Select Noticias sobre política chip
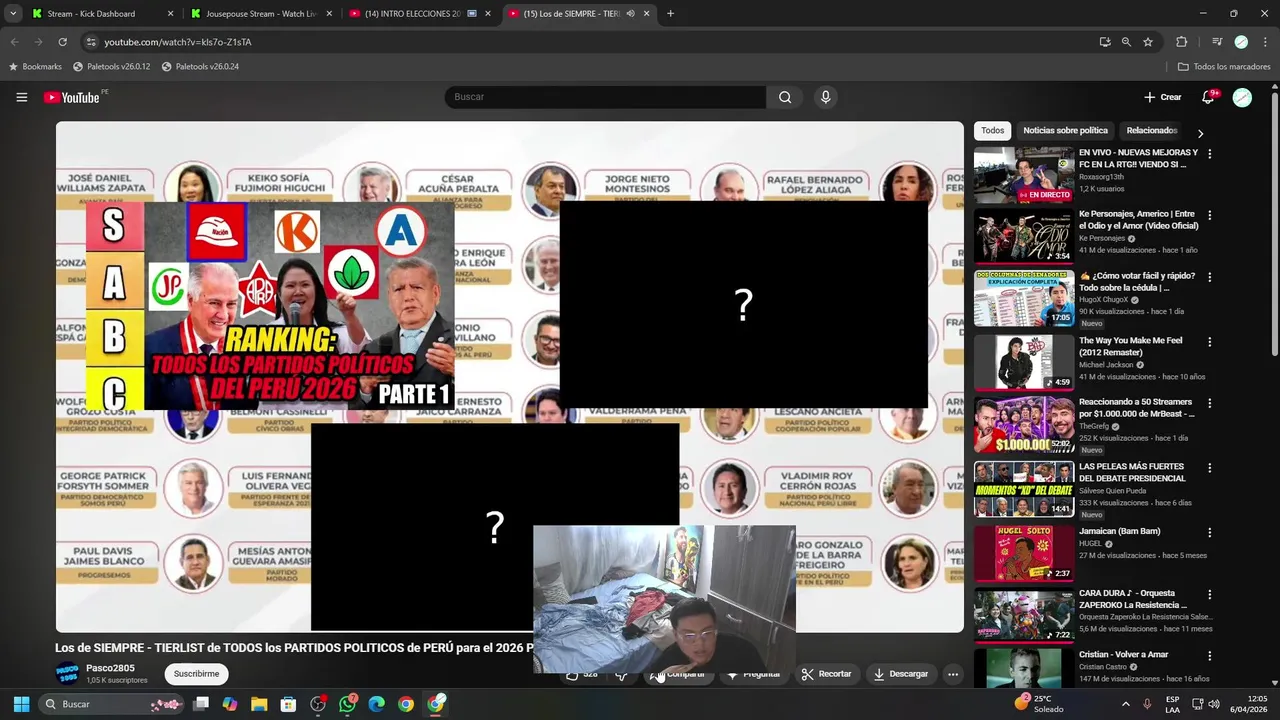 tap(1065, 130)
